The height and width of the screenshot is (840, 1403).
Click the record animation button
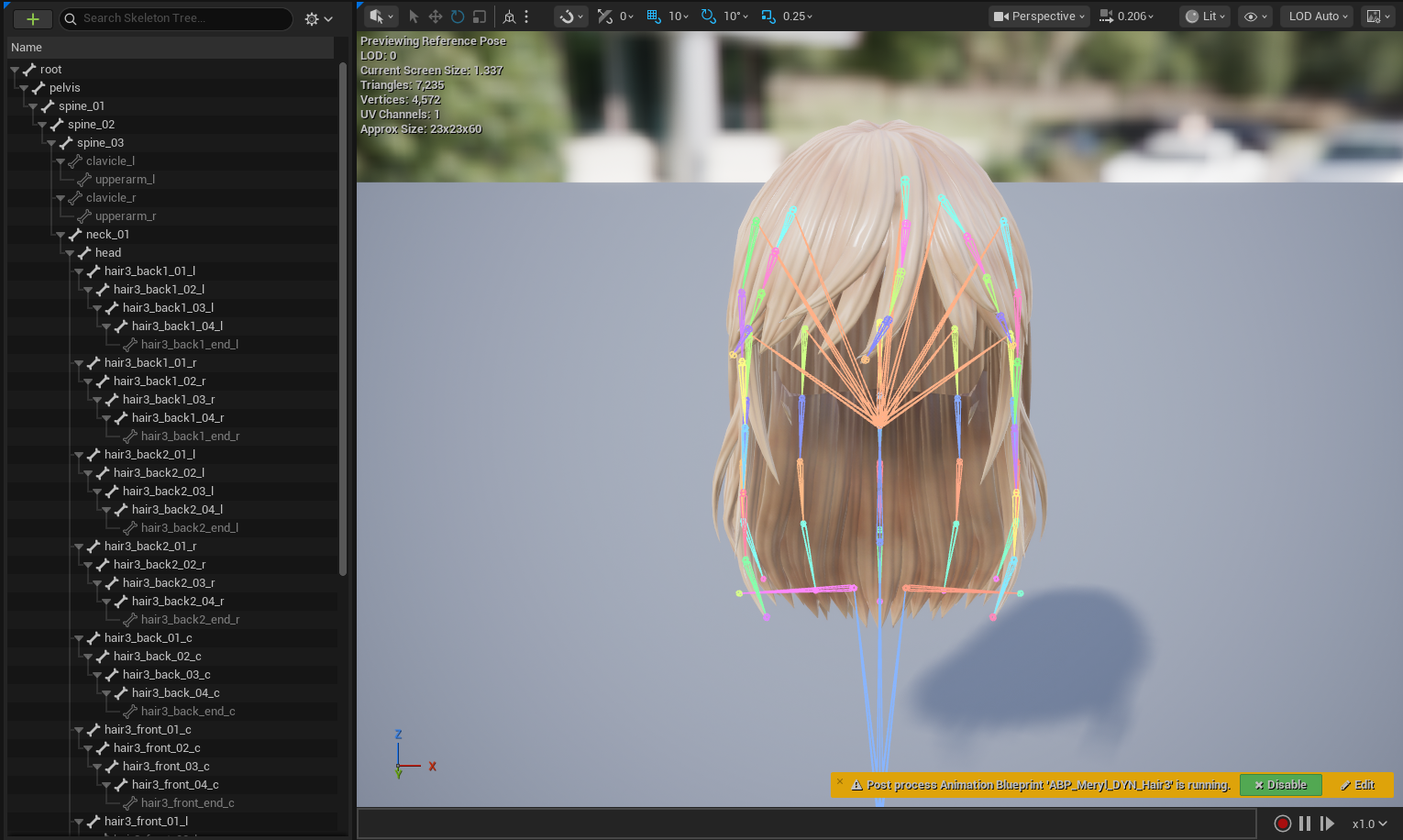coord(1283,823)
